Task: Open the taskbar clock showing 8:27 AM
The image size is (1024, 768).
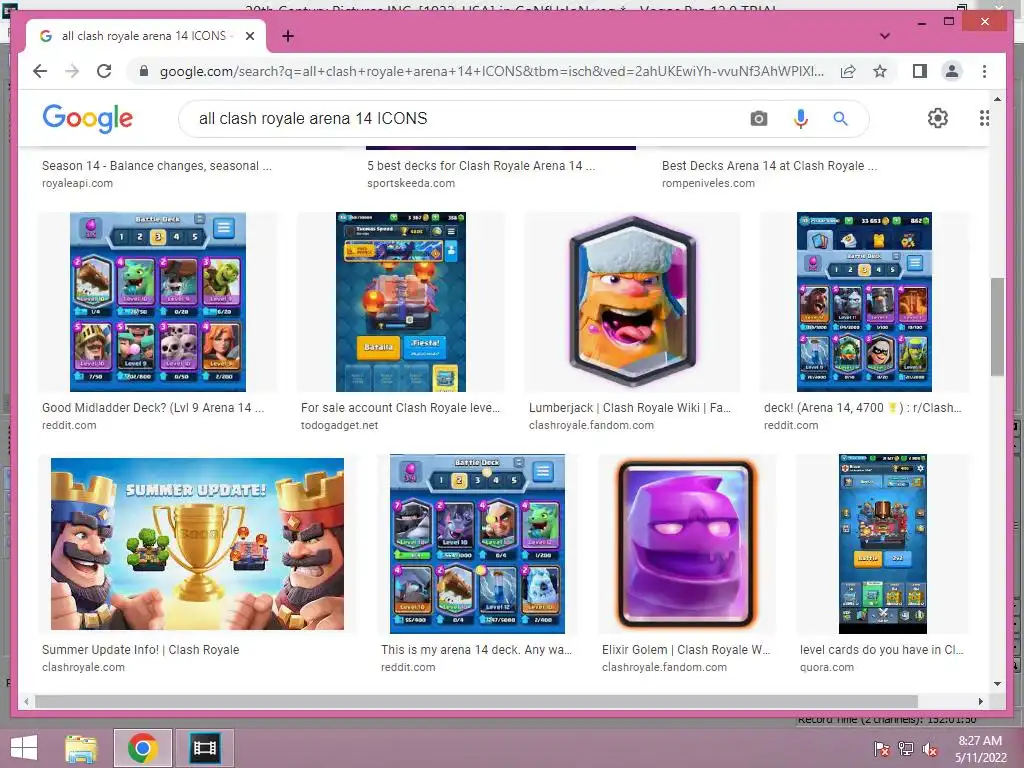Action: pyautogui.click(x=980, y=748)
